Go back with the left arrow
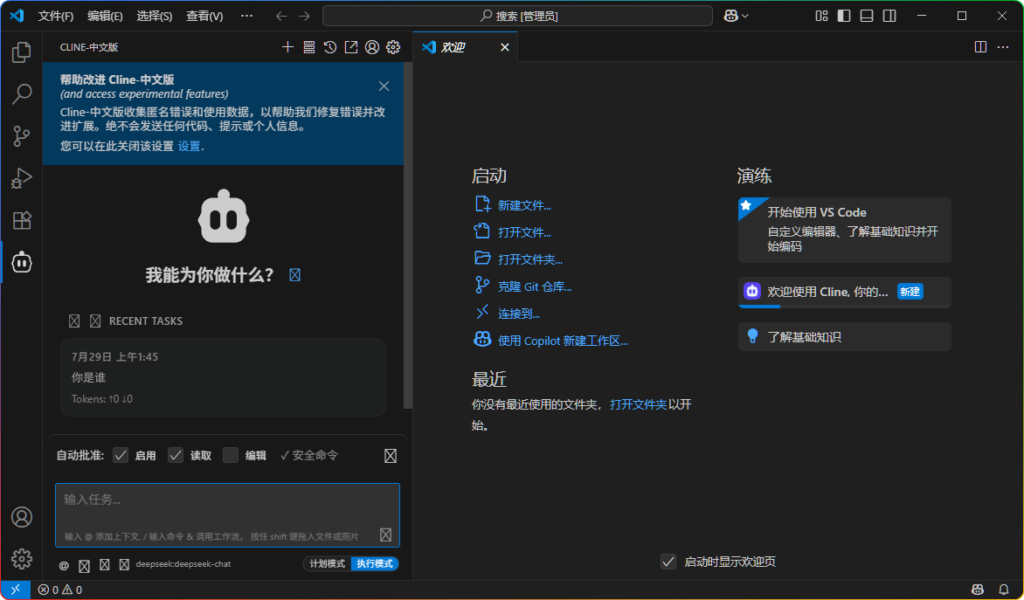The width and height of the screenshot is (1024, 600). click(281, 16)
